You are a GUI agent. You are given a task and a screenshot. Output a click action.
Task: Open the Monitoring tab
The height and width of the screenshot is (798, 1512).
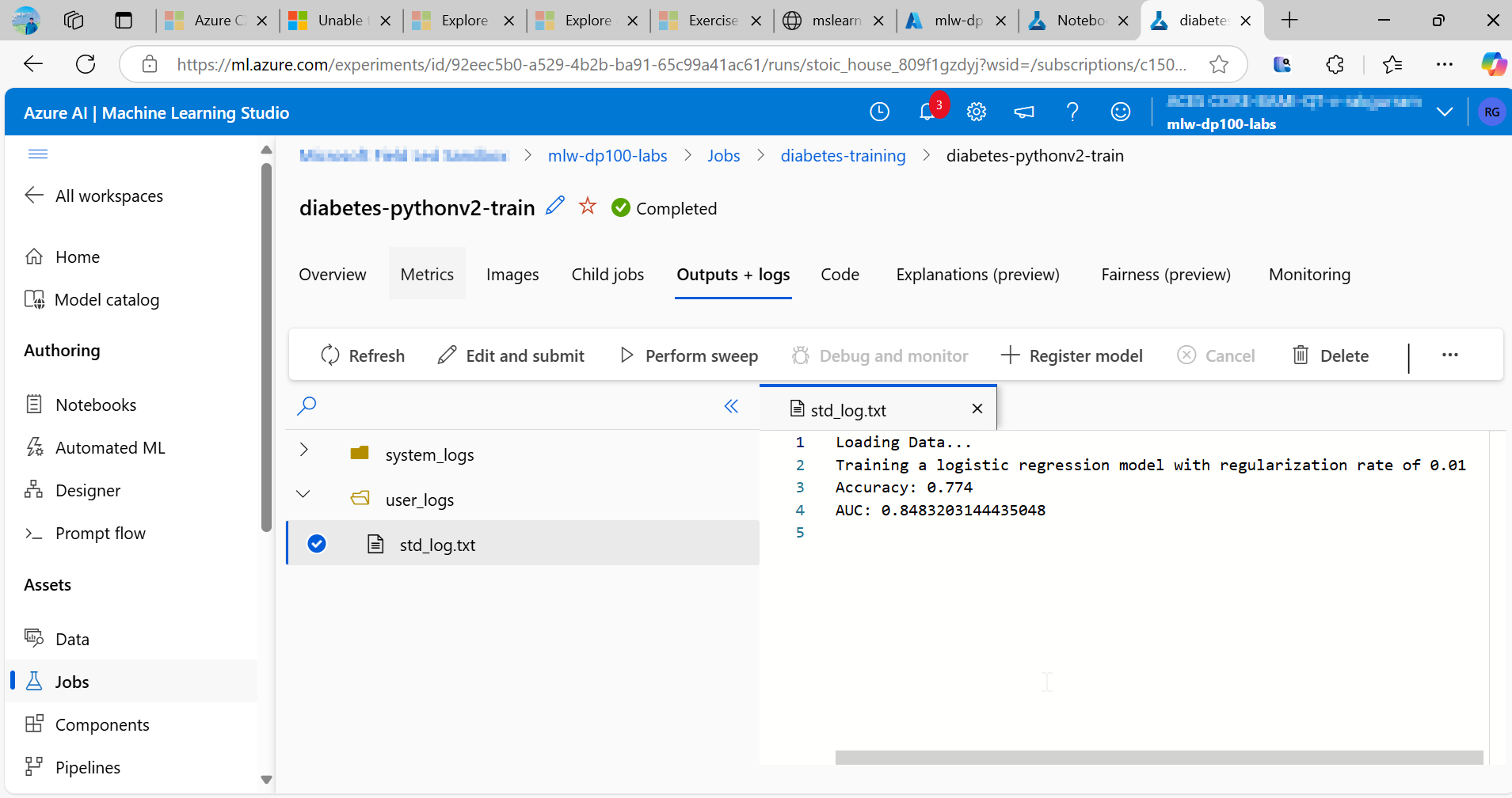pyautogui.click(x=1309, y=274)
